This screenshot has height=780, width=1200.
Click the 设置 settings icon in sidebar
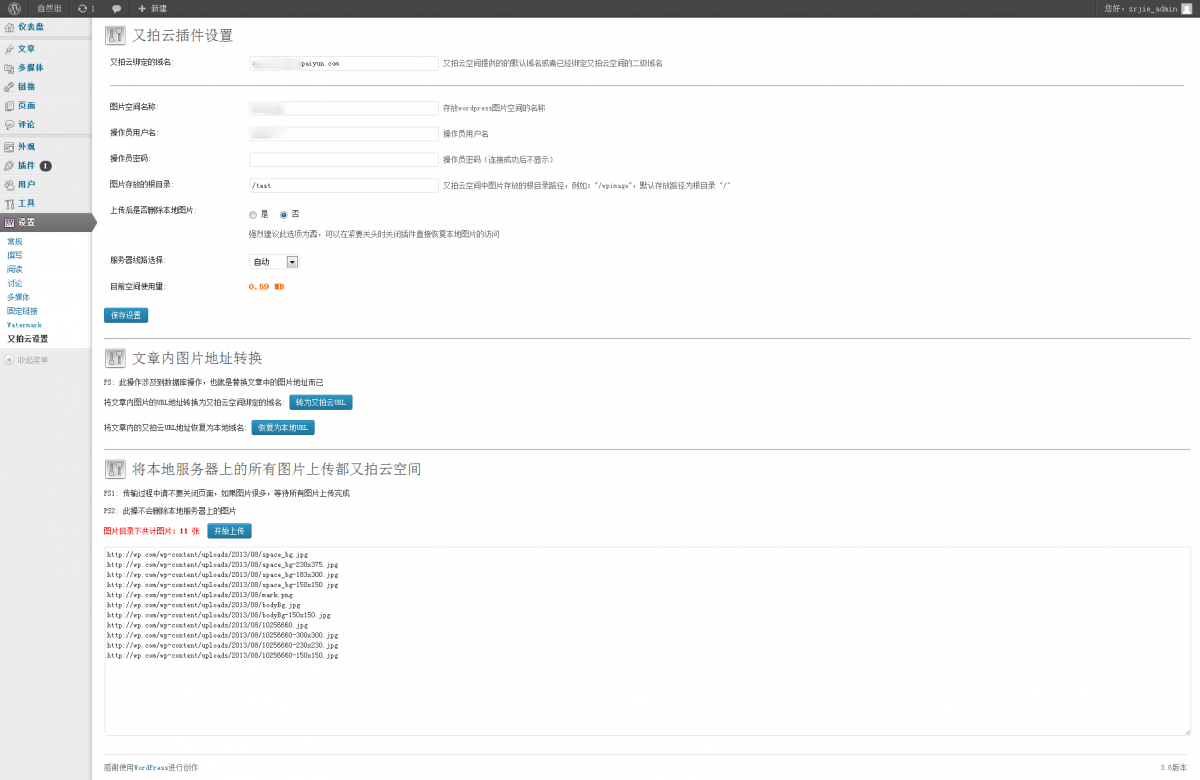coord(10,222)
